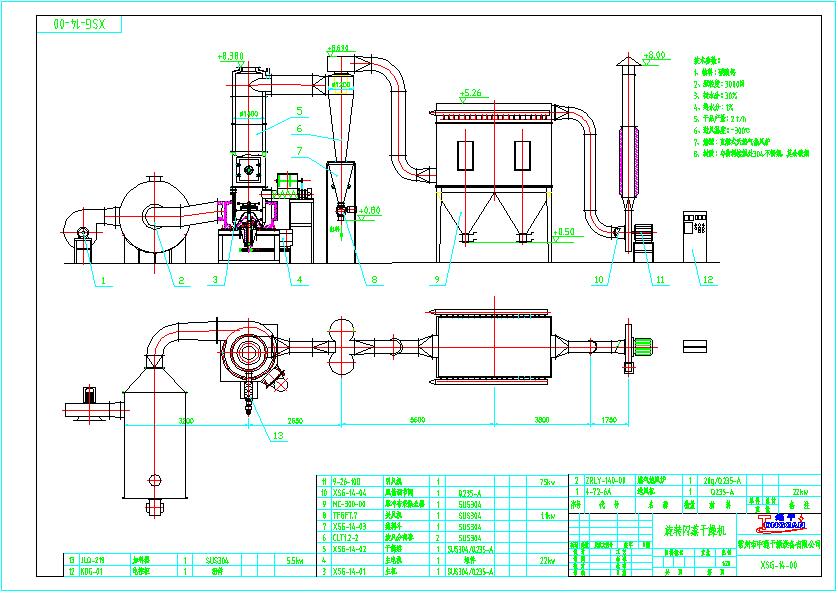838x594 pixels.
Task: Click the 3800 dimension under bag filter plan
Action: click(x=539, y=421)
